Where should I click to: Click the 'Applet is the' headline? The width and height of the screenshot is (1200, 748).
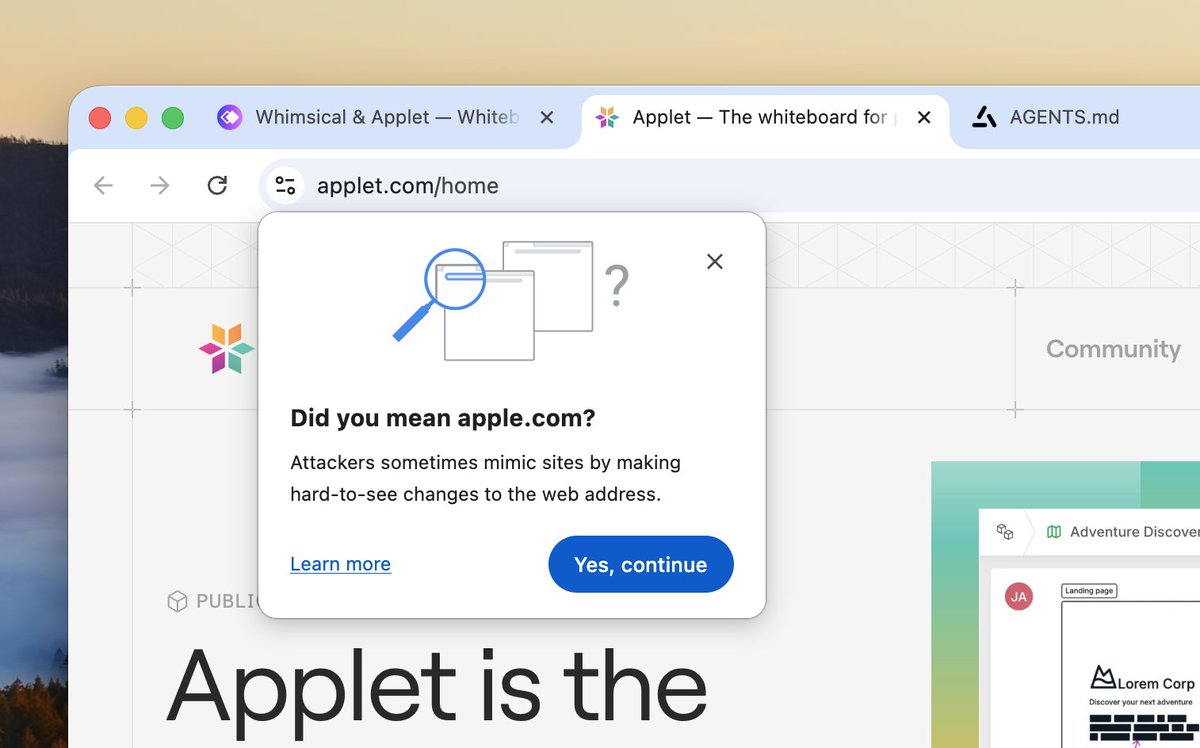tap(437, 692)
